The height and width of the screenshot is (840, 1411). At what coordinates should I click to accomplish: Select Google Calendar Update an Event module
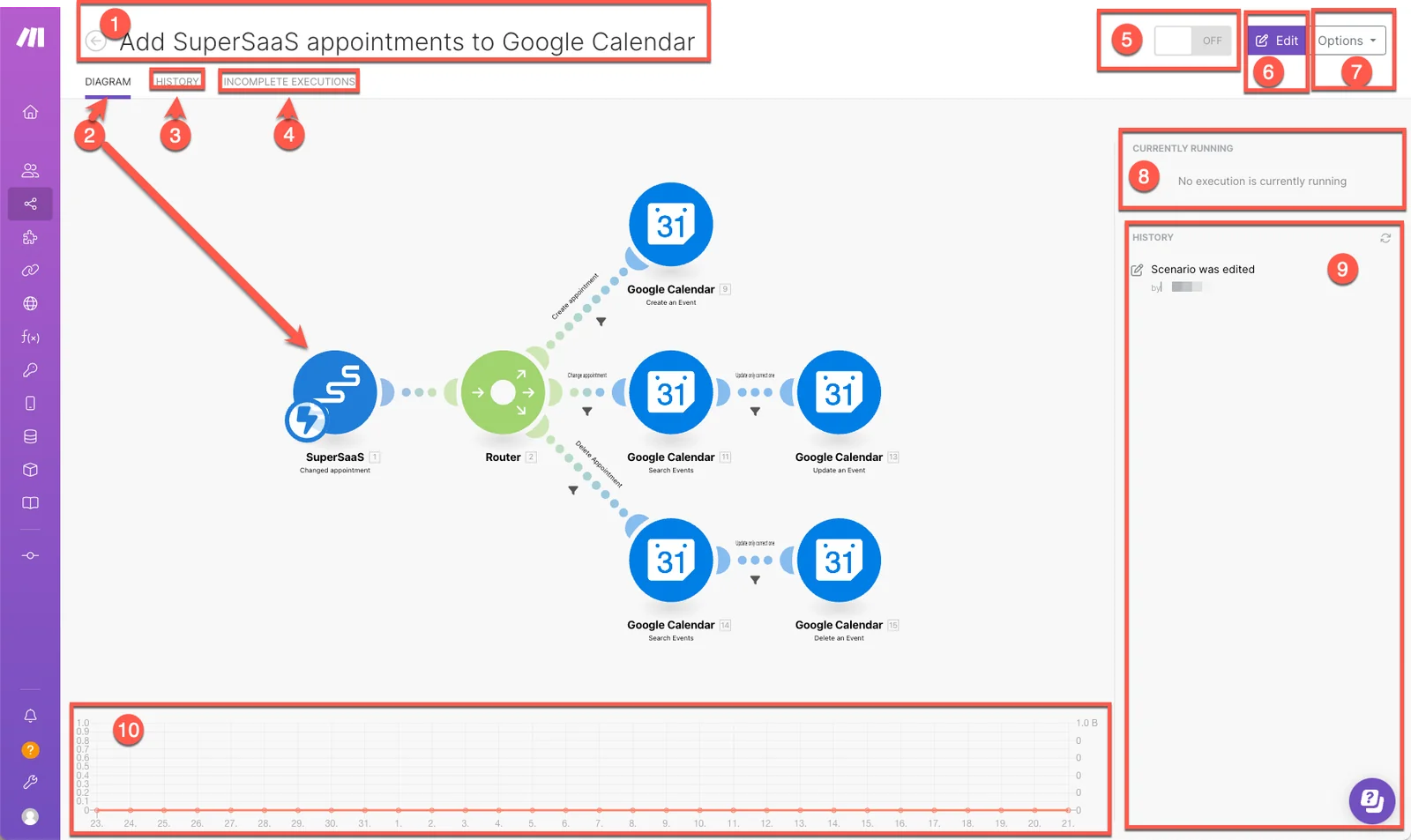[839, 393]
